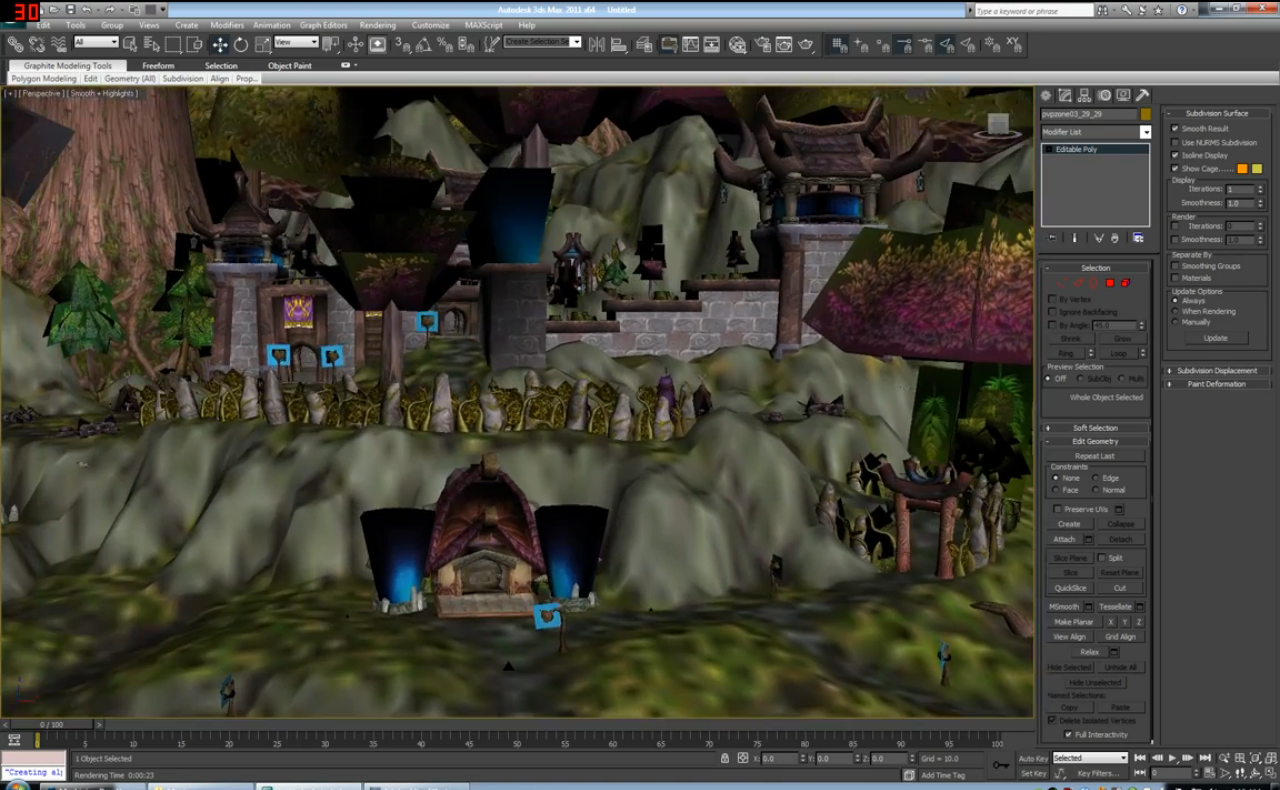Open the Rendering menu
This screenshot has width=1280, height=790.
point(377,25)
